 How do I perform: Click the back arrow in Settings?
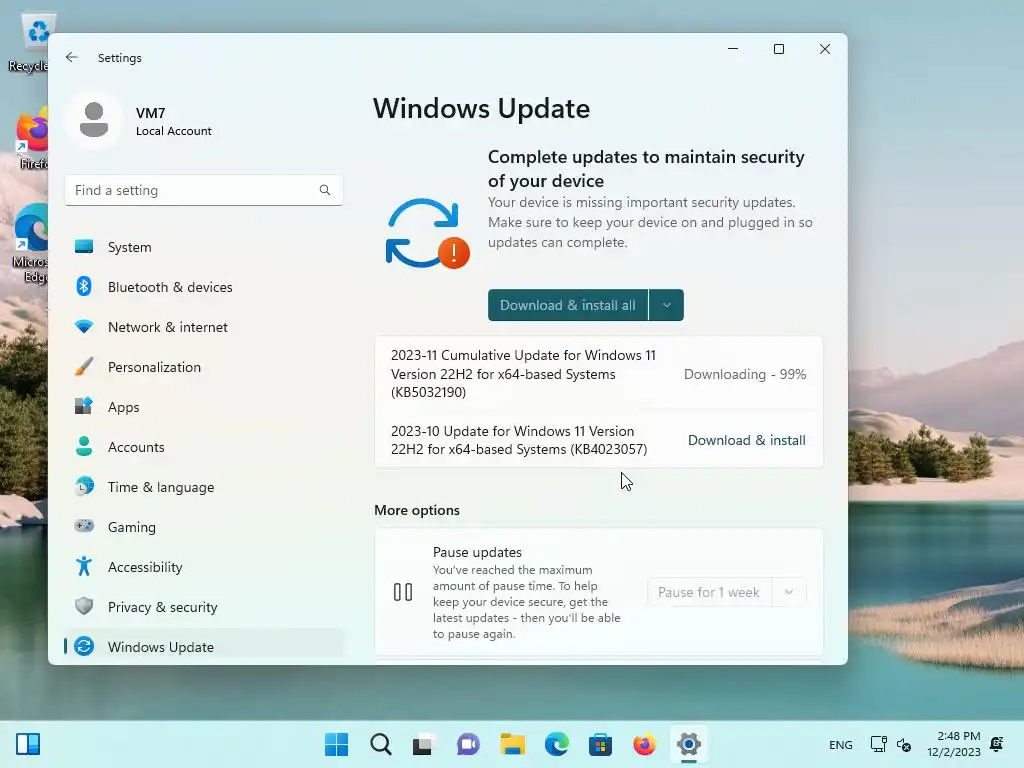click(x=72, y=57)
